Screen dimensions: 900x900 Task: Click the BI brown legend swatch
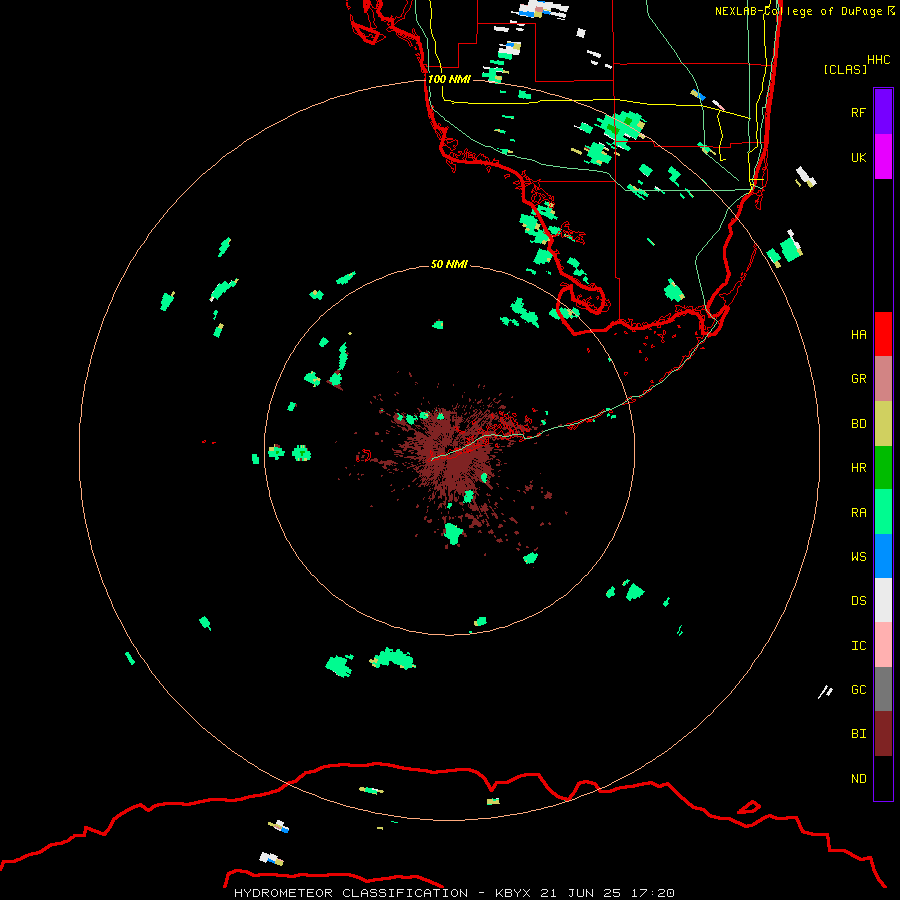pos(883,734)
